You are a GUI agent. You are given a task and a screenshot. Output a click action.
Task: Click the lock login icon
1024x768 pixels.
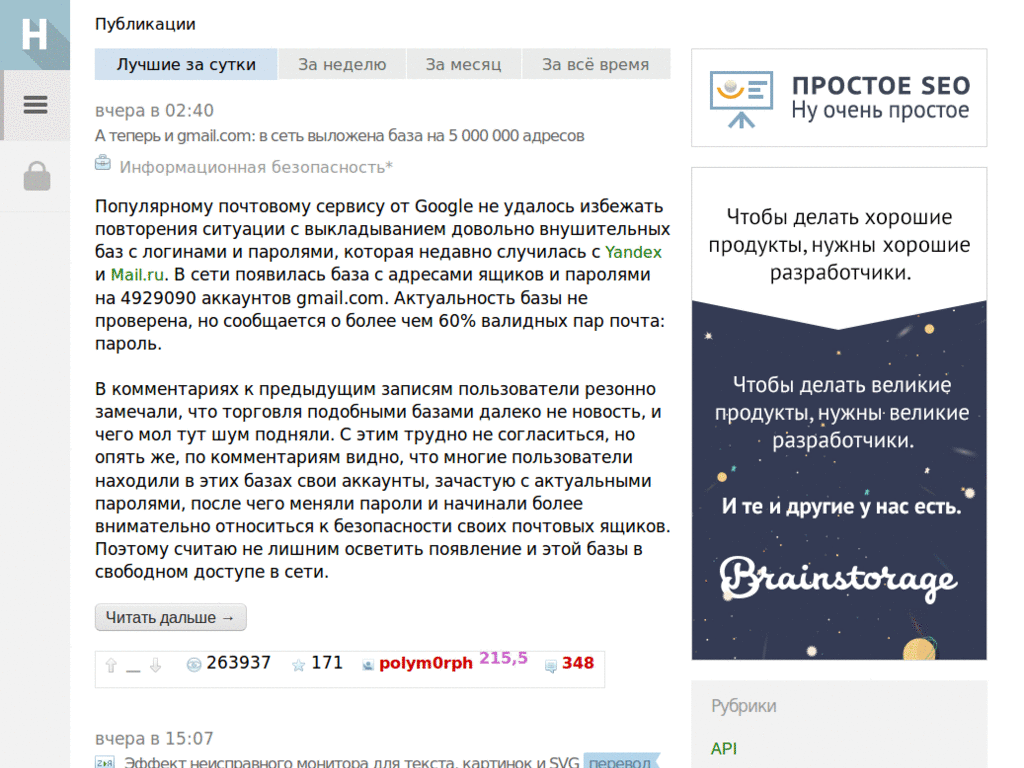click(x=37, y=176)
